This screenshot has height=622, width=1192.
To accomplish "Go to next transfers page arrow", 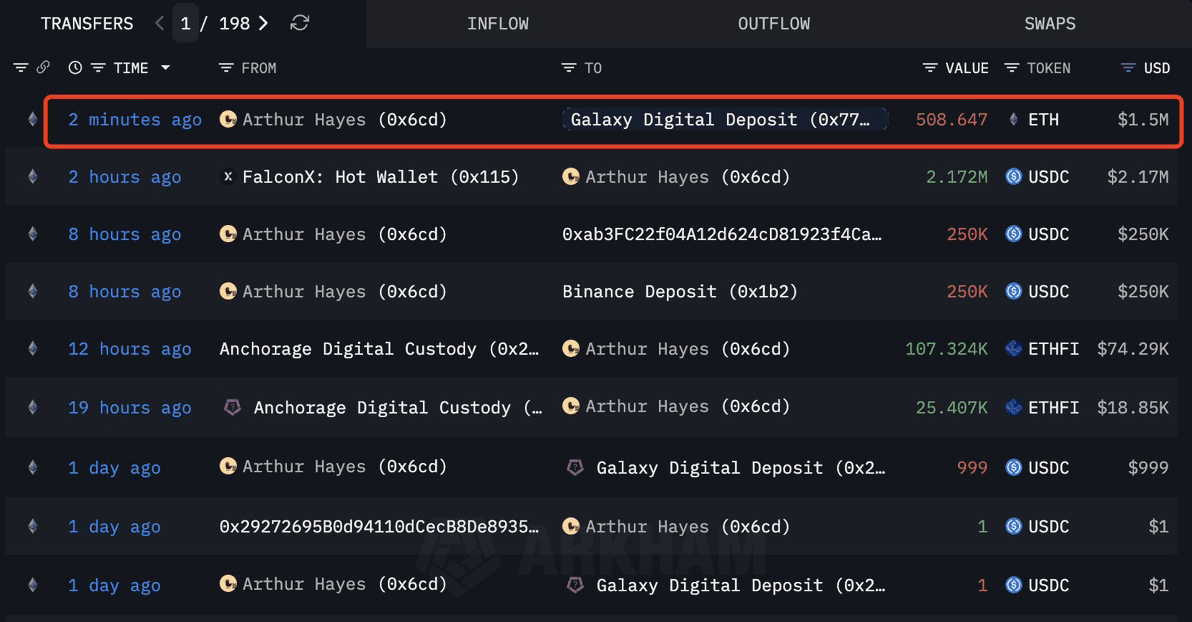I will 263,24.
